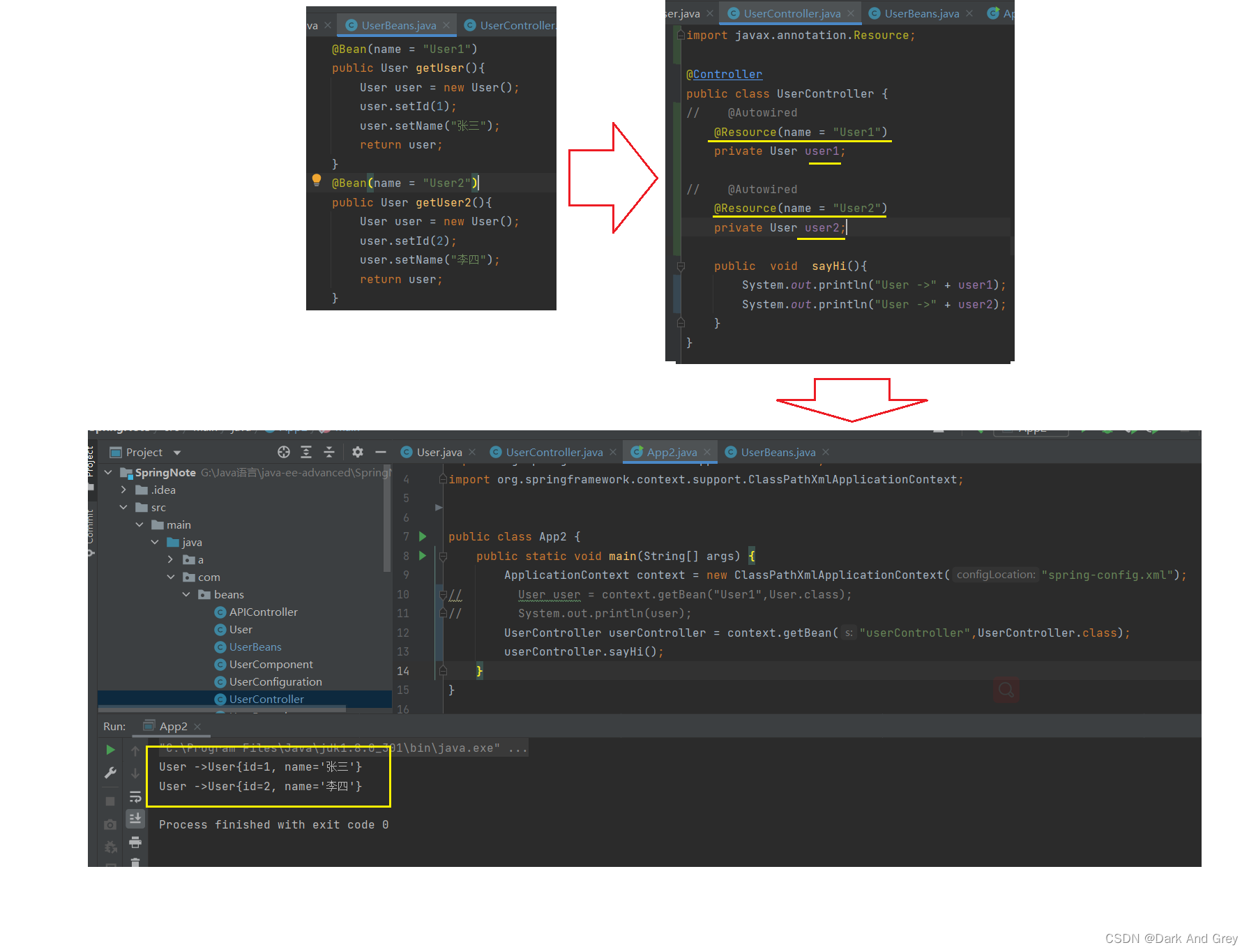The height and width of the screenshot is (952, 1249).
Task: Expand the package a
Action: pyautogui.click(x=170, y=559)
